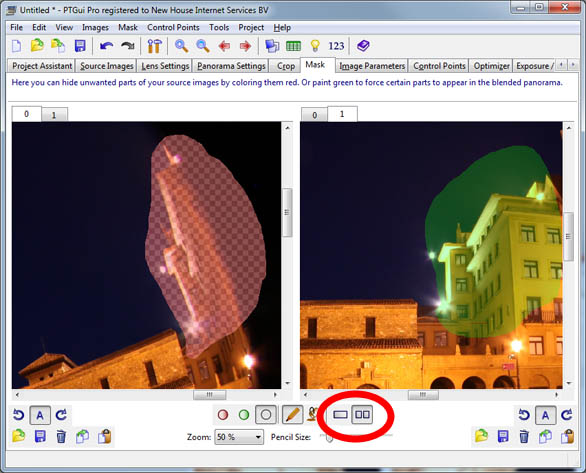Open the control point table icon
586x473 pixels.
[293, 46]
